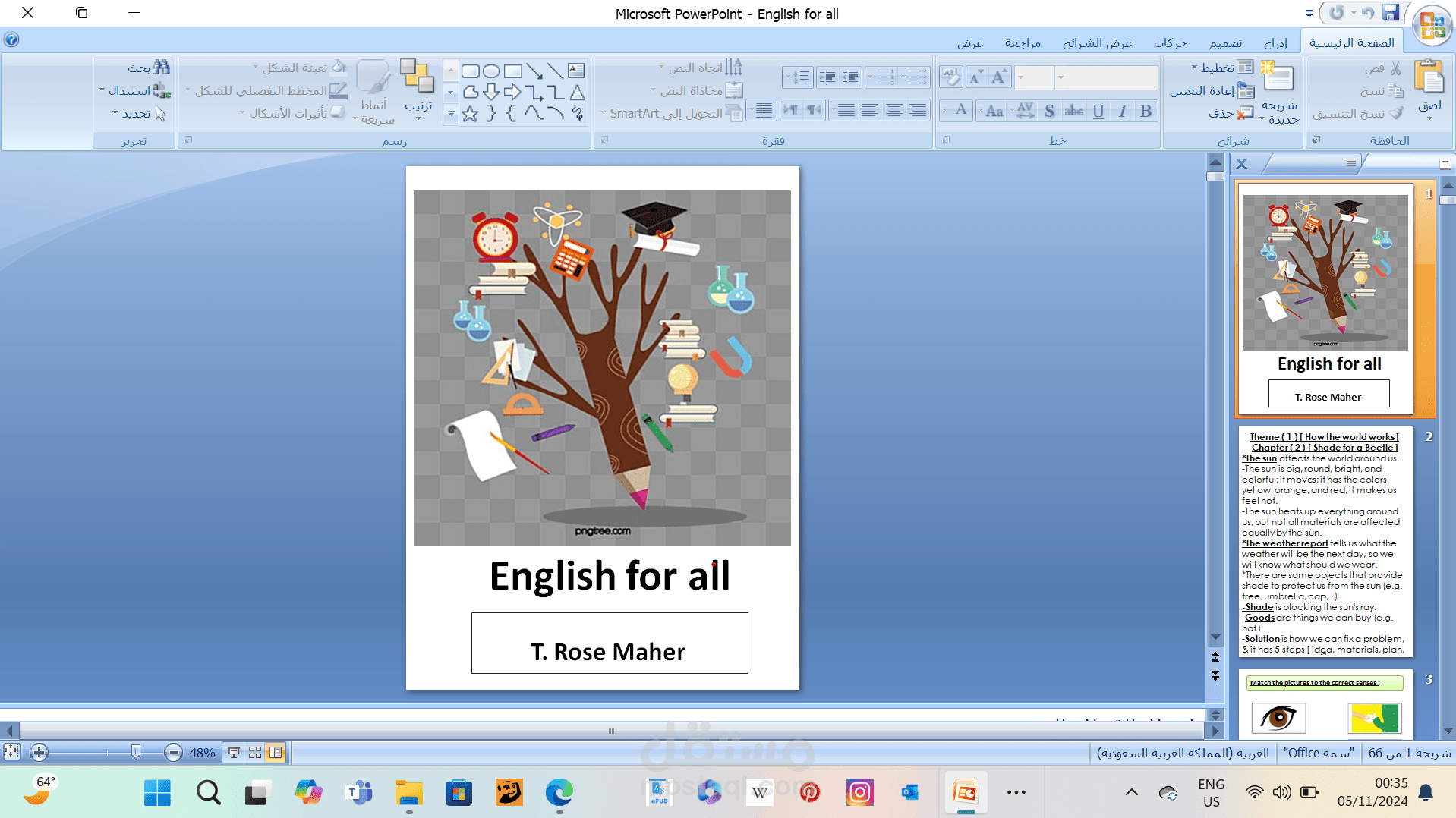
Task: Toggle Normal view in status bar
Action: pyautogui.click(x=276, y=753)
